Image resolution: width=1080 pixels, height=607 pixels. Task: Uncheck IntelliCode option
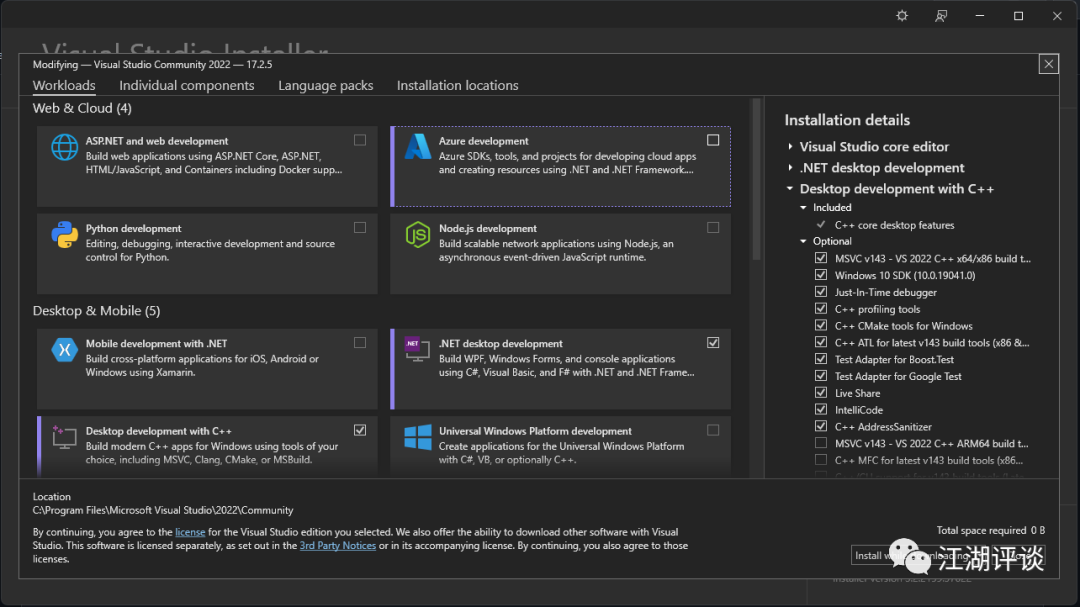pyautogui.click(x=820, y=409)
